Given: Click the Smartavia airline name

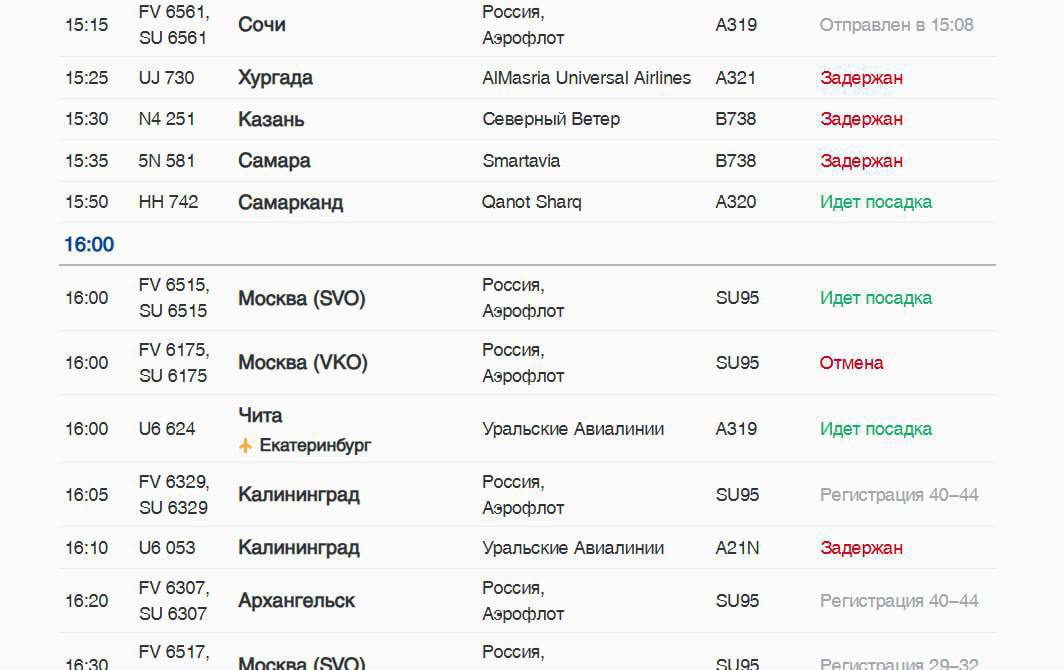Looking at the screenshot, I should (521, 161).
